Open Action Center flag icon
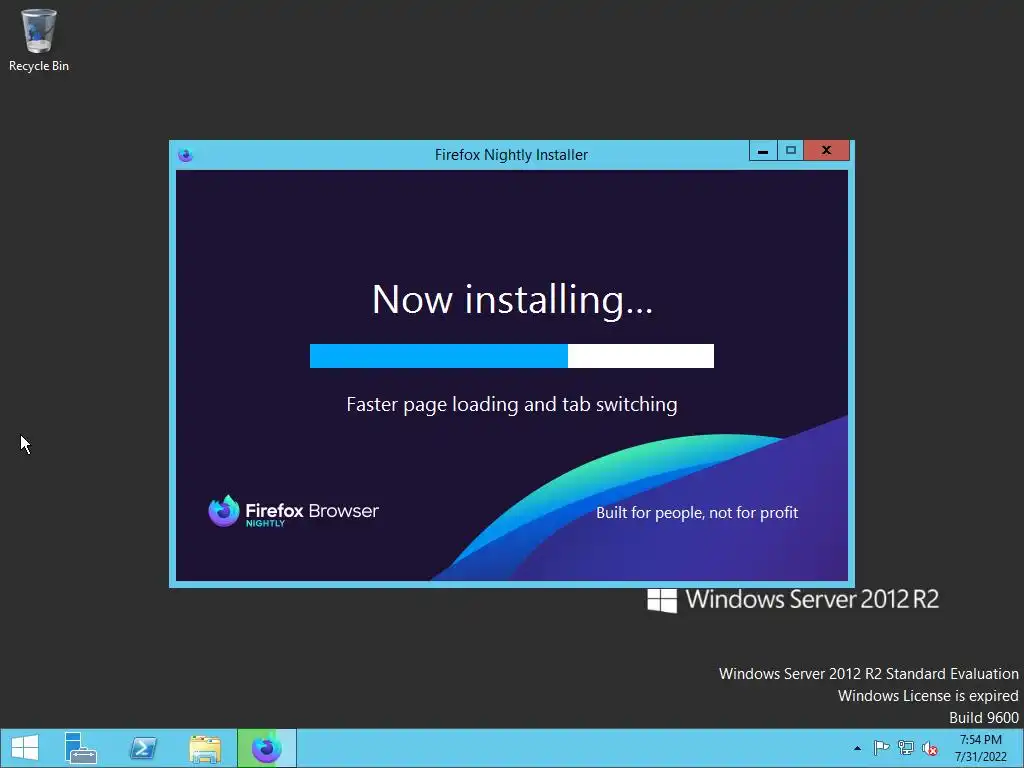 [x=881, y=748]
